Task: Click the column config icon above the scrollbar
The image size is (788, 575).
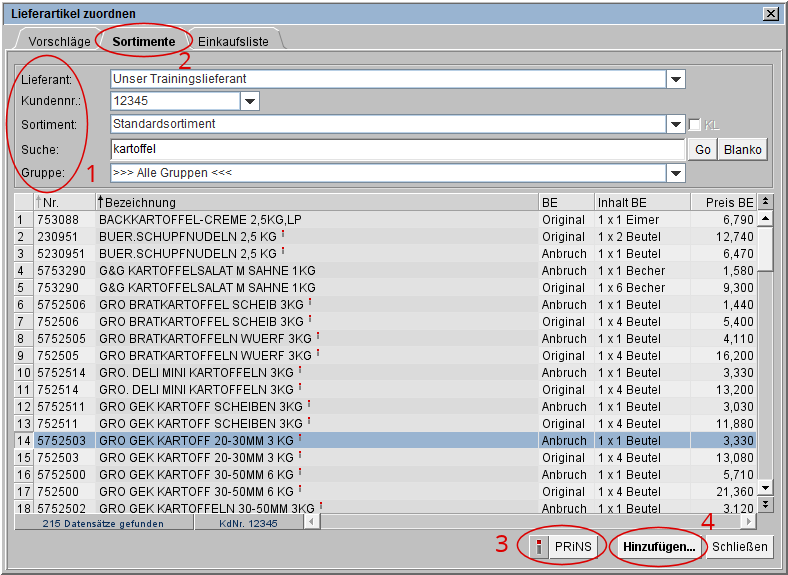Action: click(x=765, y=202)
